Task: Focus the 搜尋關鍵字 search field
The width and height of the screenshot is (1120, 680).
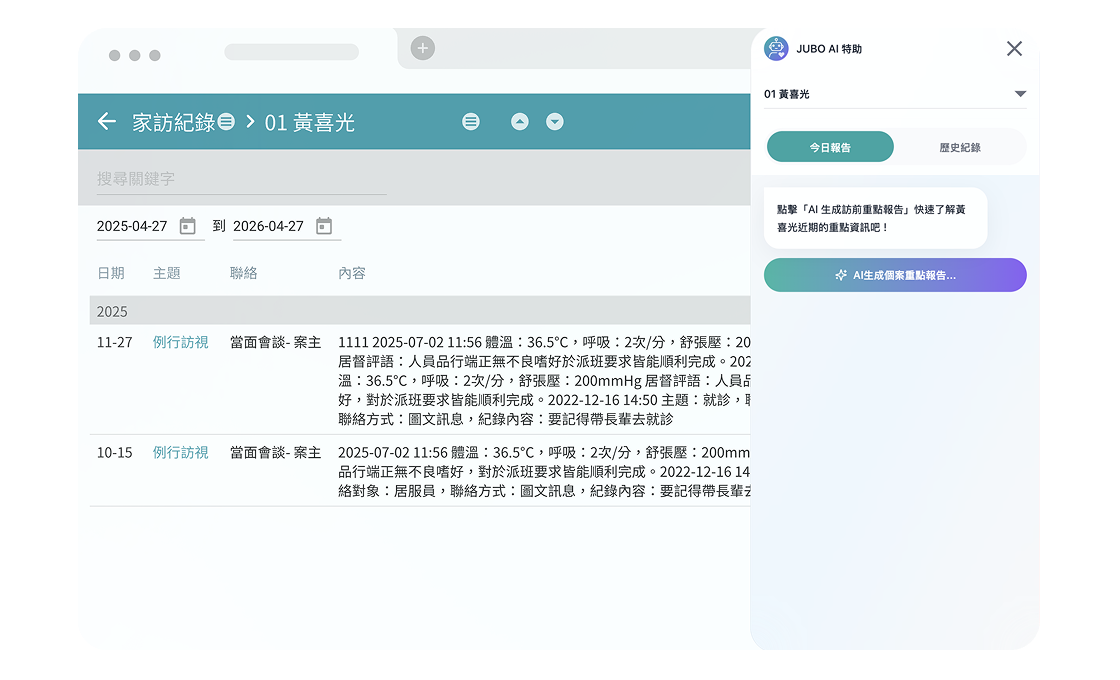Action: click(241, 179)
